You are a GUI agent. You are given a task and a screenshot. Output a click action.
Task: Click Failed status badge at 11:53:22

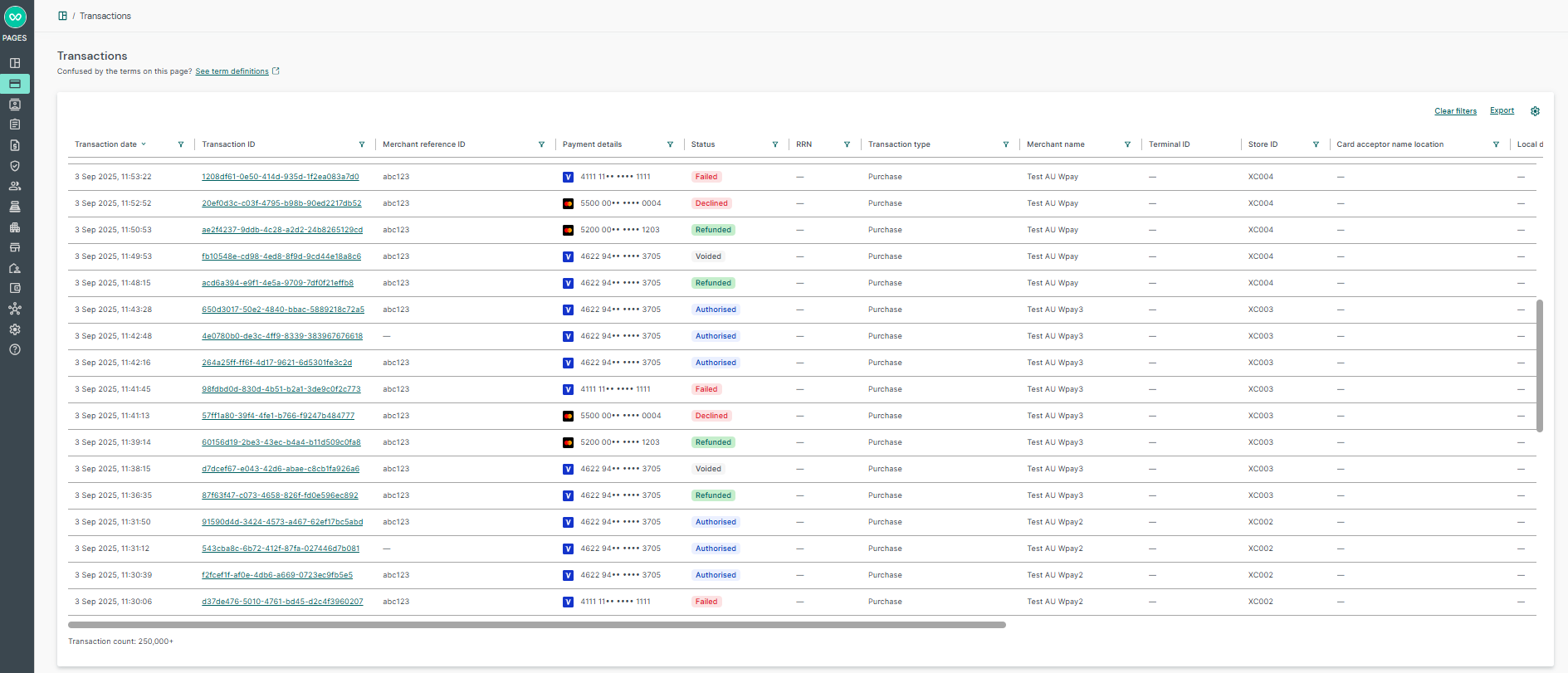click(706, 177)
